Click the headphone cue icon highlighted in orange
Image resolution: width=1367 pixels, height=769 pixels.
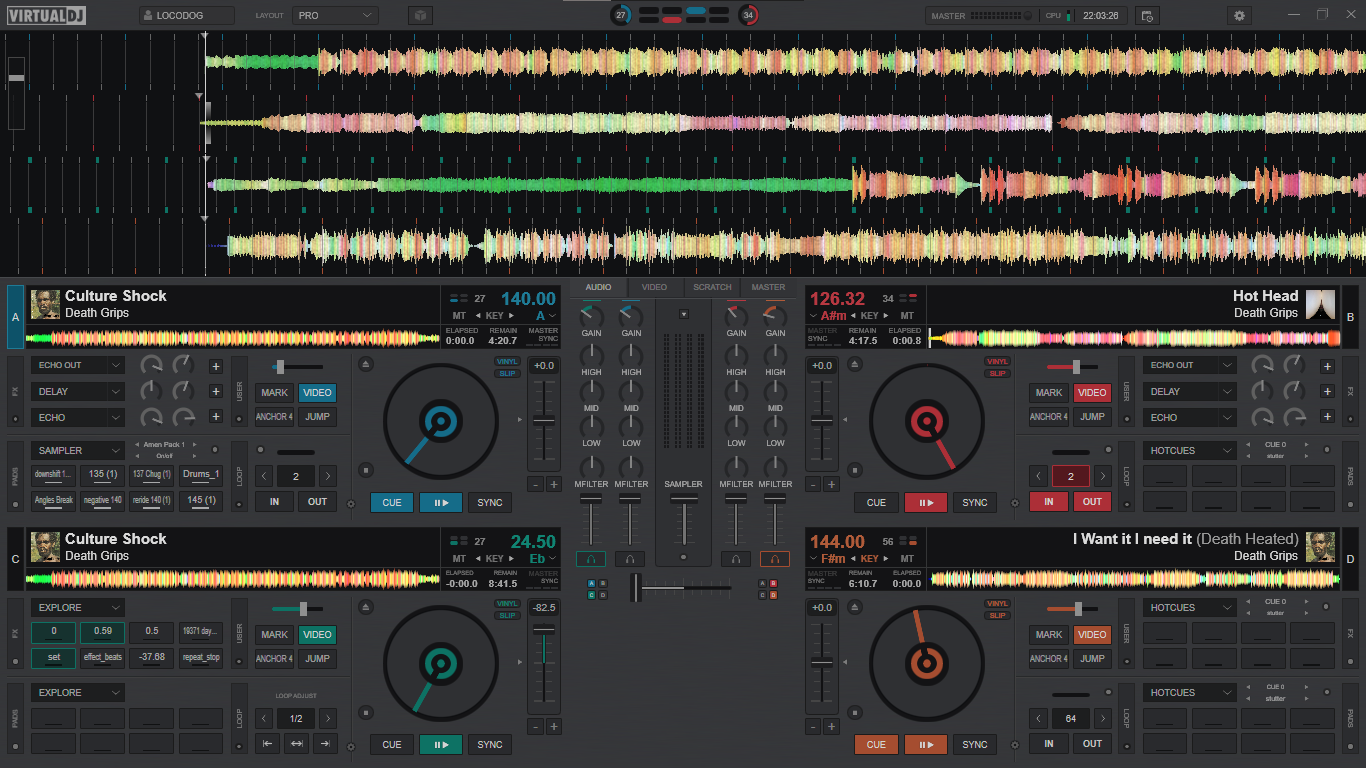tap(774, 559)
